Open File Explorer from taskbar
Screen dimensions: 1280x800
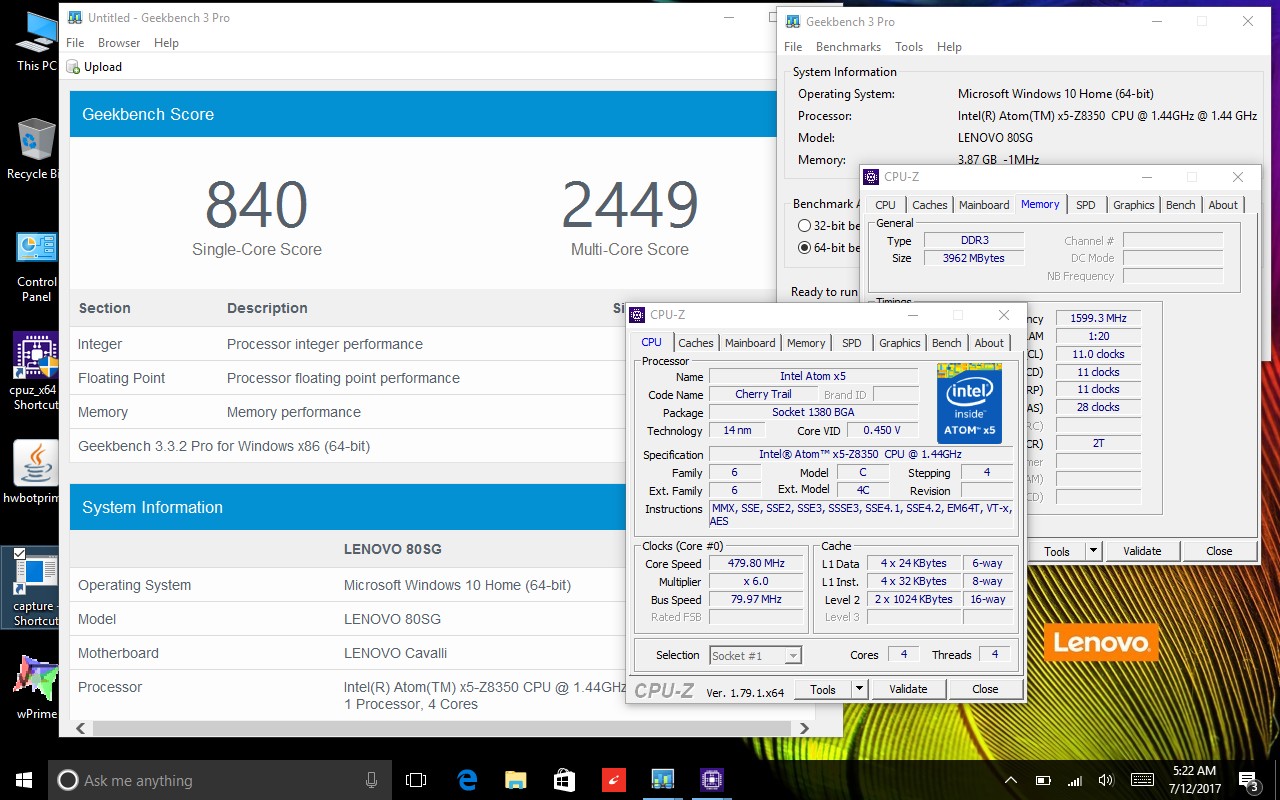(515, 780)
